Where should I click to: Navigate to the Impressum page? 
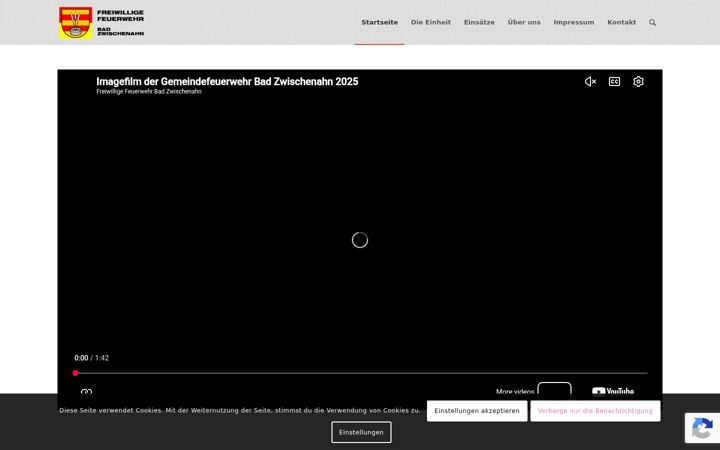(x=574, y=22)
